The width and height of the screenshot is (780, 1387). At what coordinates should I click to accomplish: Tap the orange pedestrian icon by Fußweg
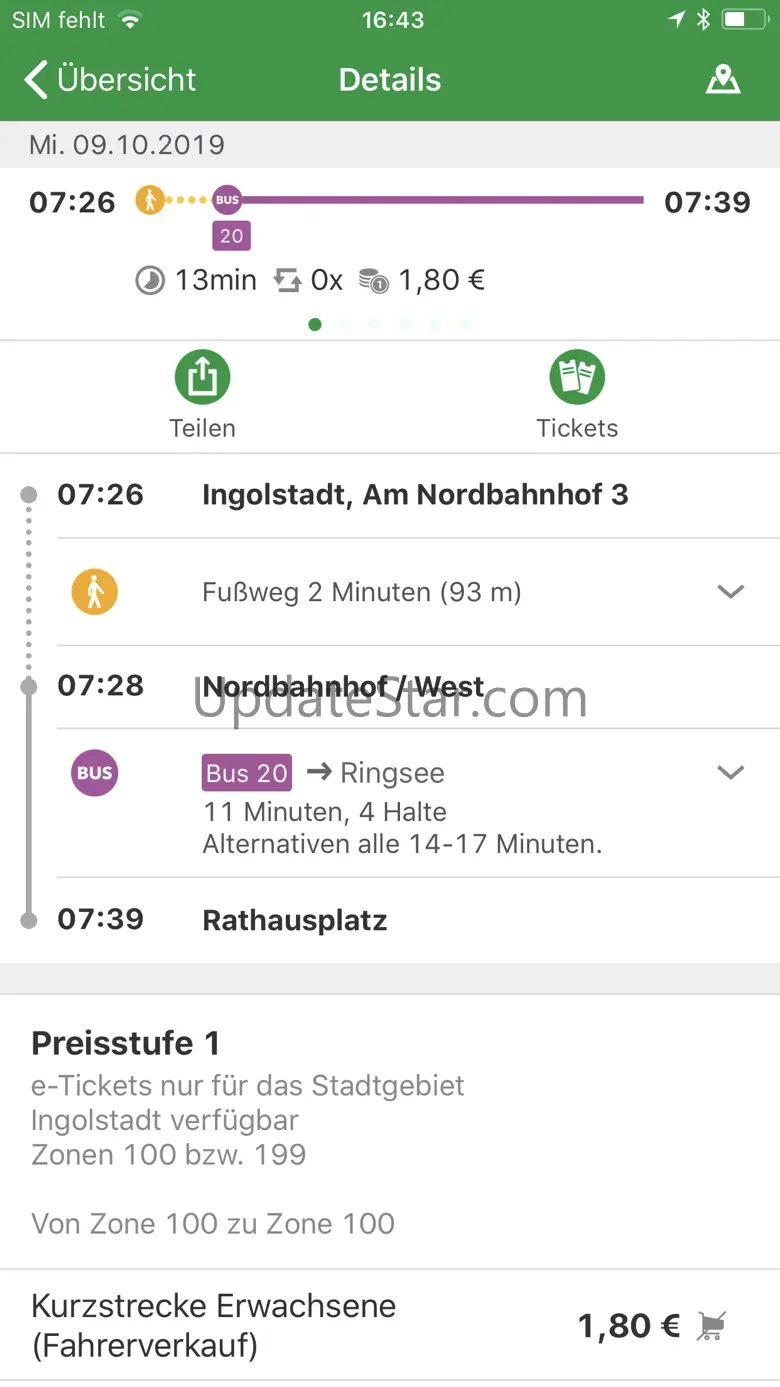tap(94, 592)
